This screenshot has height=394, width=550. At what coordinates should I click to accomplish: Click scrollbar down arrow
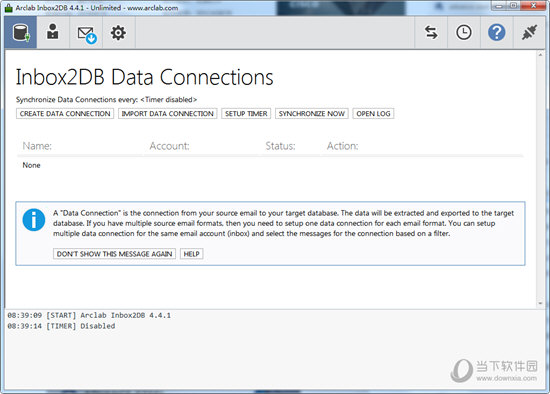click(x=541, y=303)
